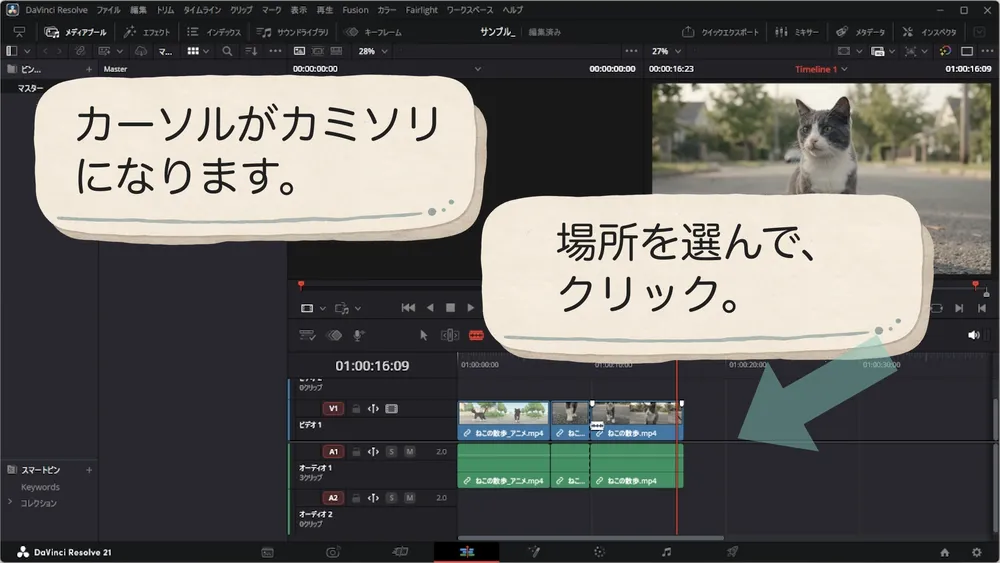Open the import media dropdown arrow
Screen dimensions: 1000x563
coord(120,51)
